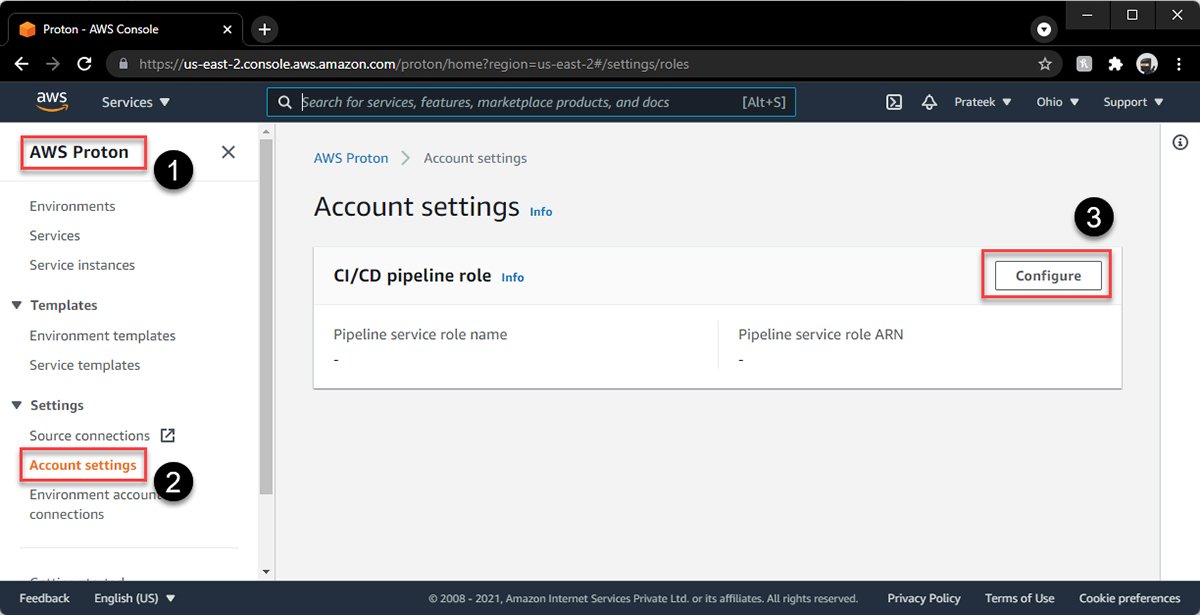Open browser extensions puzzle icon
1200x615 pixels.
pos(1116,64)
